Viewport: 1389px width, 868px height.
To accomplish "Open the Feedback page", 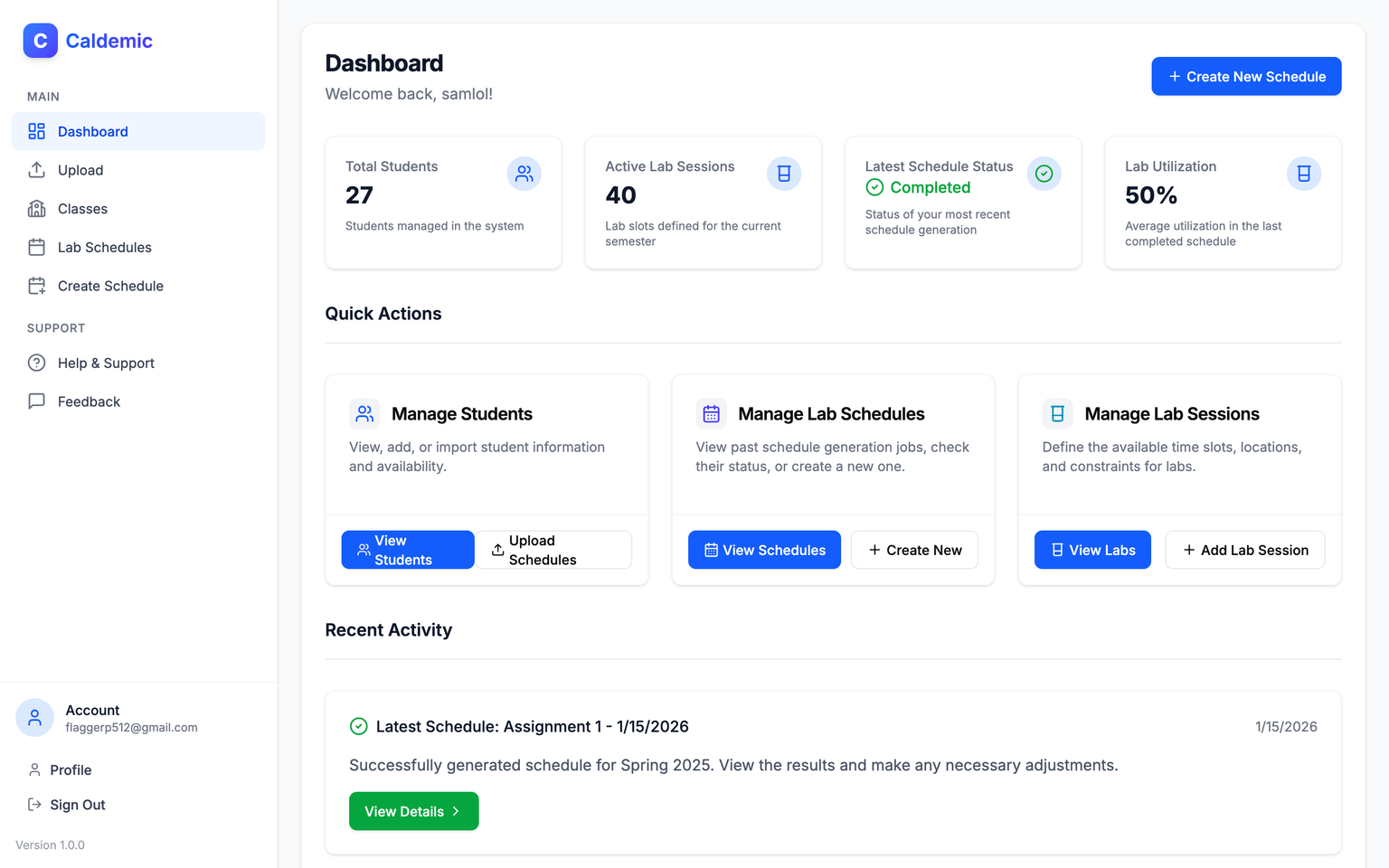I will click(x=138, y=401).
